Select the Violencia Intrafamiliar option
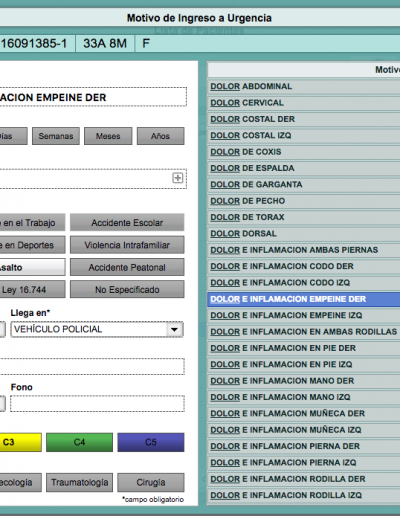400x516 pixels. 127,245
